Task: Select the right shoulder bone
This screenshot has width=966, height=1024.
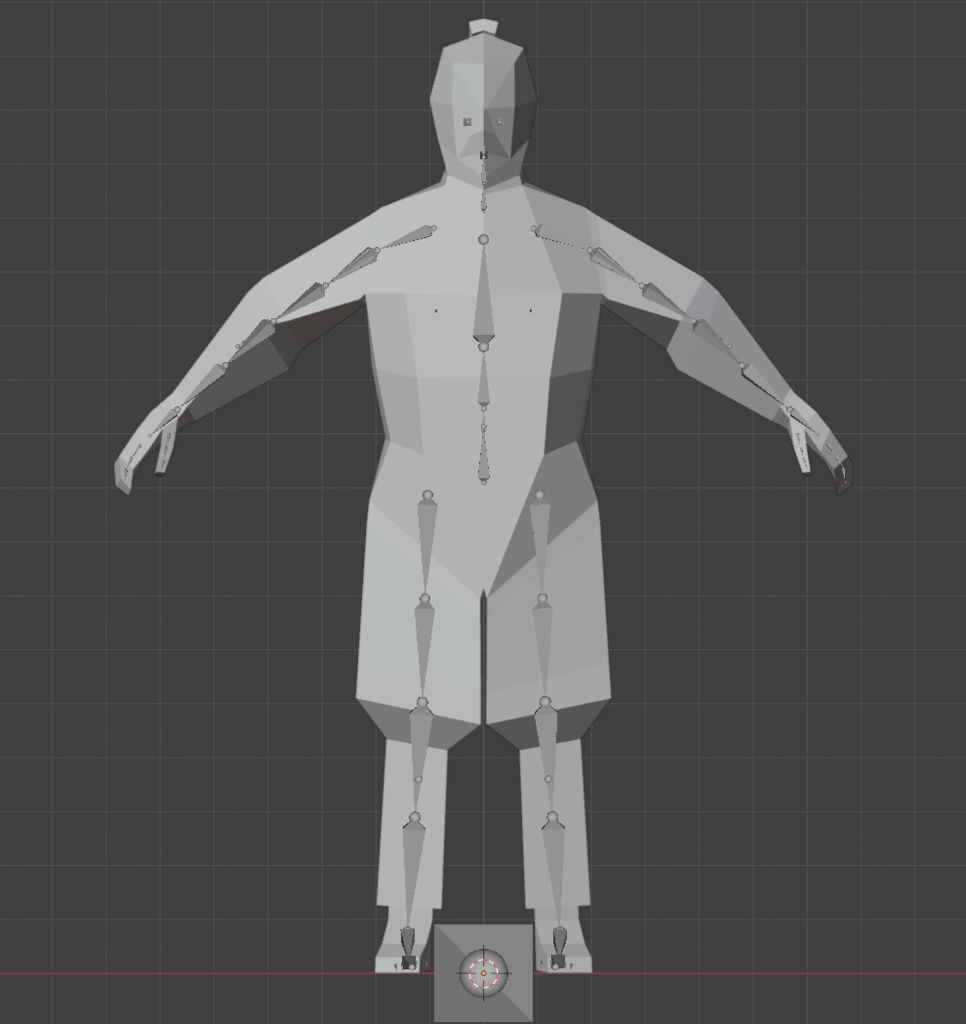Action: (550, 240)
